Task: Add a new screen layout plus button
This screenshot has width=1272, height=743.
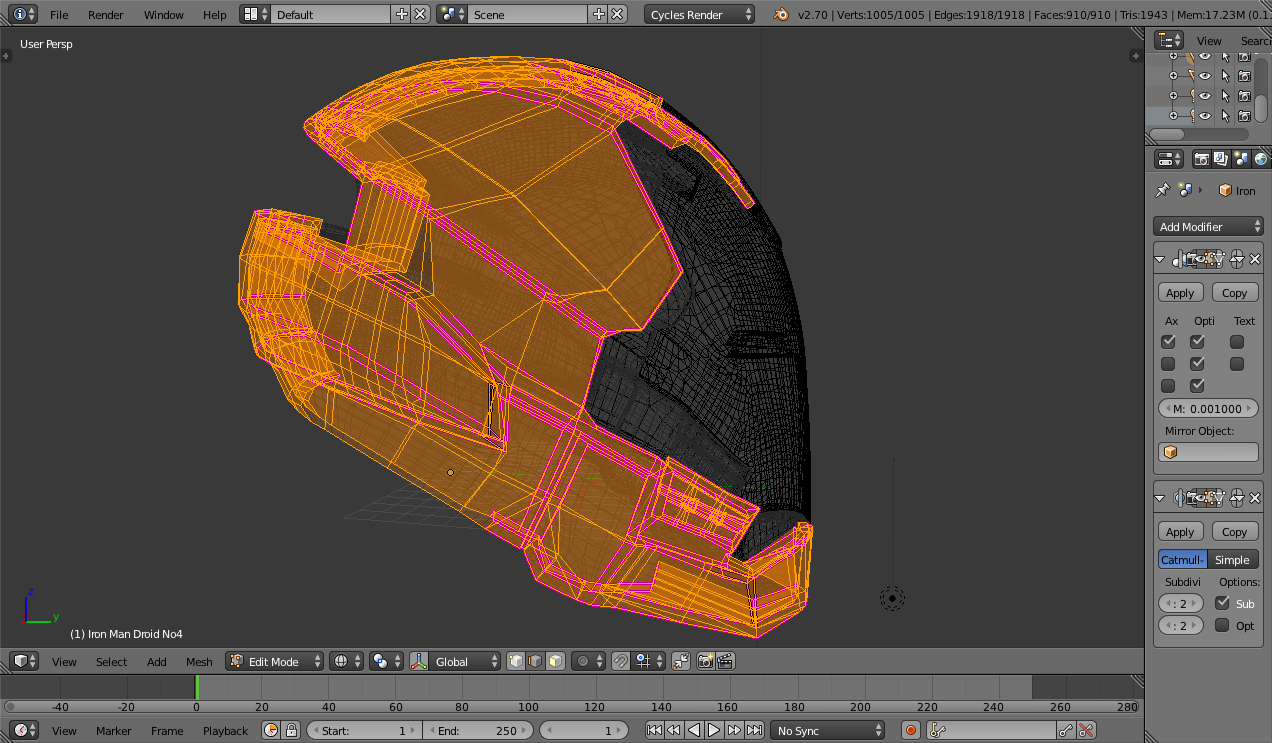Action: pos(402,14)
